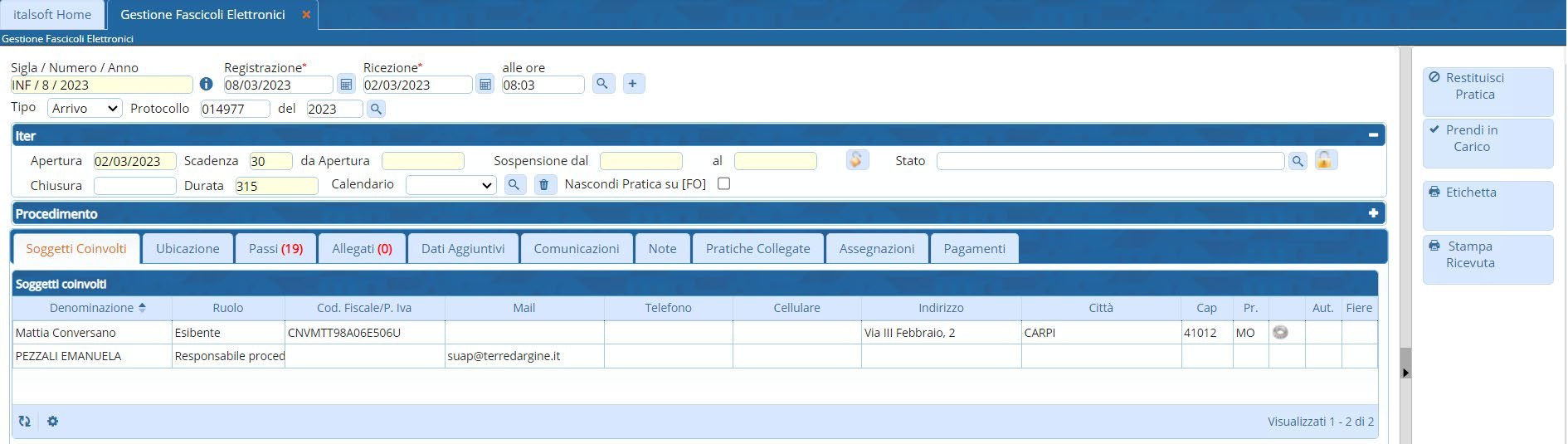Open the Calendario dropdown
This screenshot has height=444, width=1568.
click(x=450, y=185)
